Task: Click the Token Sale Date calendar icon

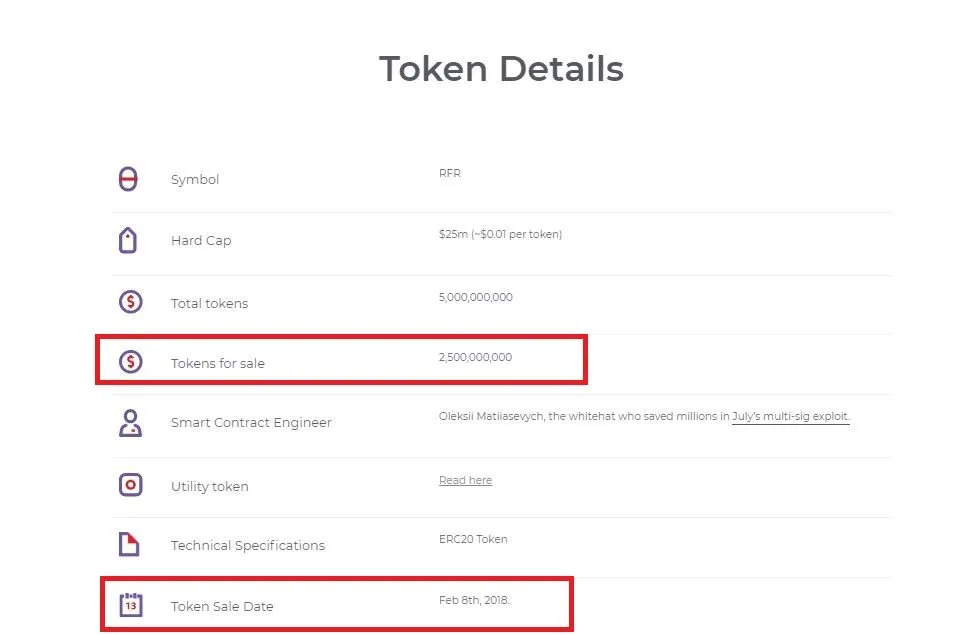Action: click(x=130, y=605)
